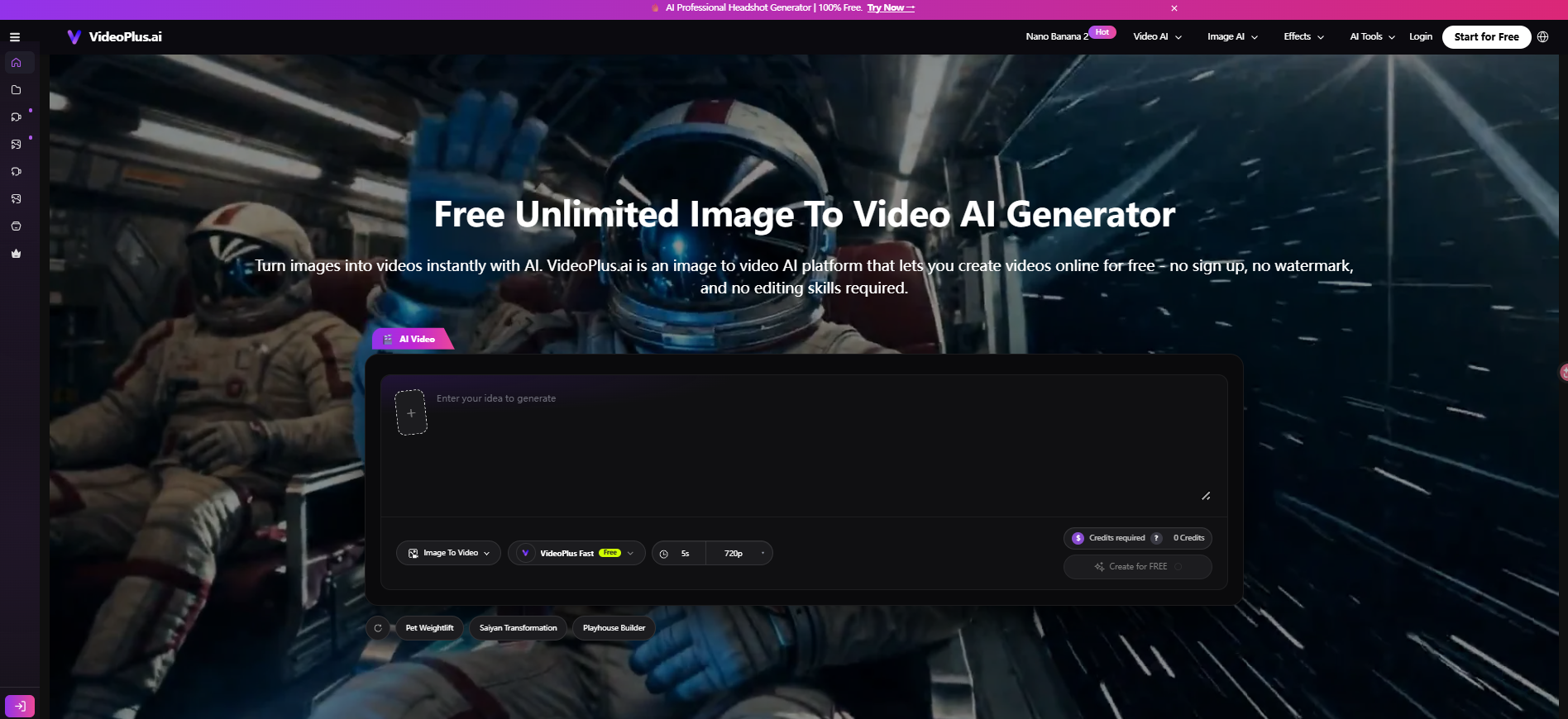This screenshot has width=1568, height=719.
Task: Choose the Playhouse Builder preset
Action: [x=614, y=628]
